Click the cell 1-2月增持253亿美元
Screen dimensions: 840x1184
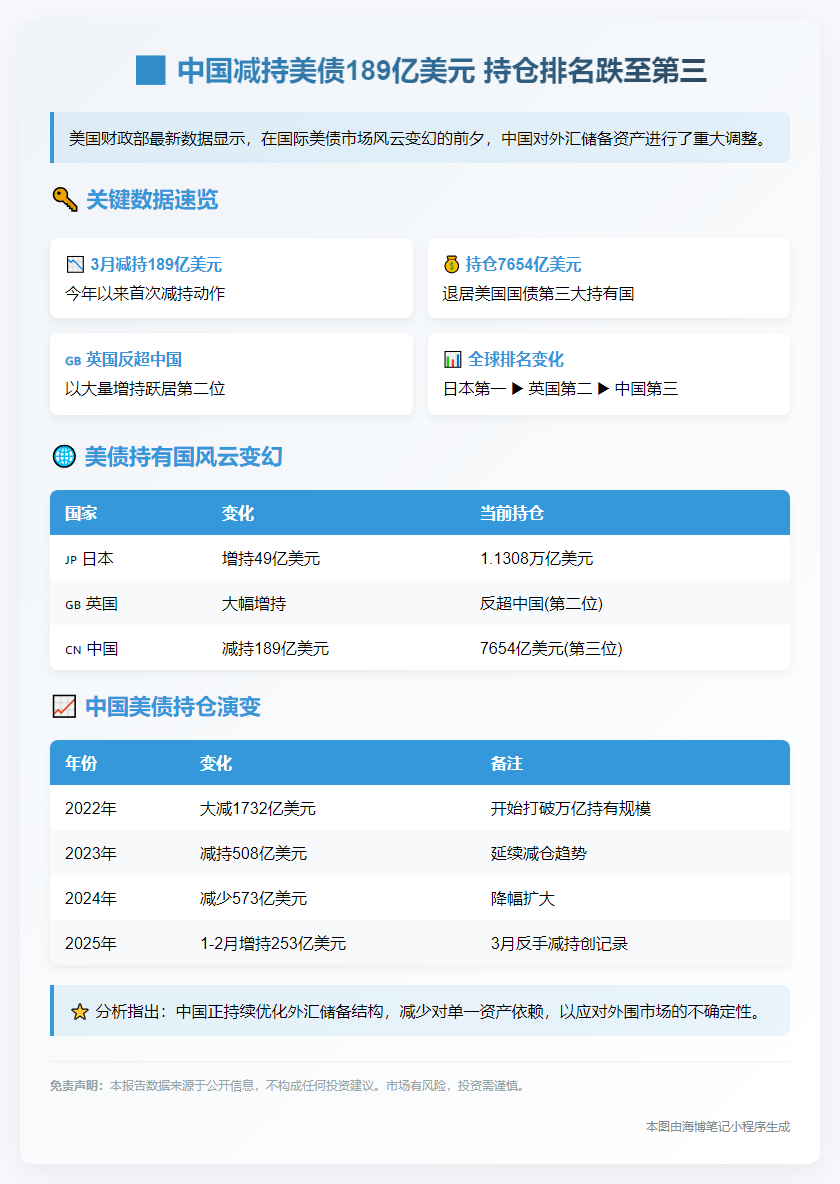click(x=273, y=943)
